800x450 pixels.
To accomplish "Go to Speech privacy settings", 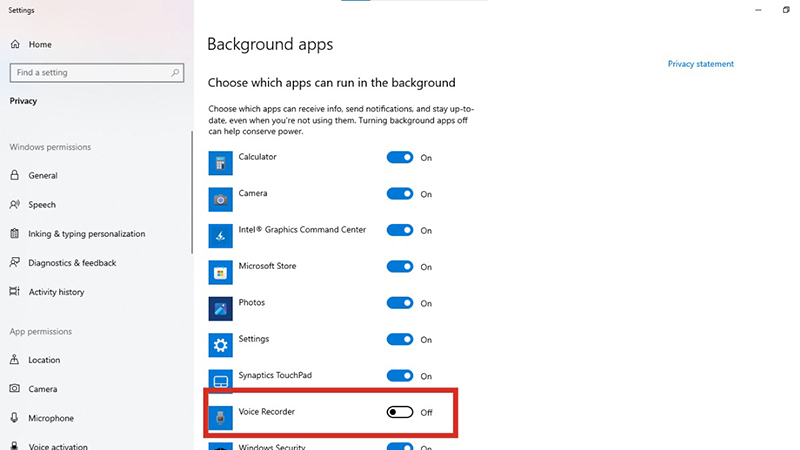I will [42, 204].
